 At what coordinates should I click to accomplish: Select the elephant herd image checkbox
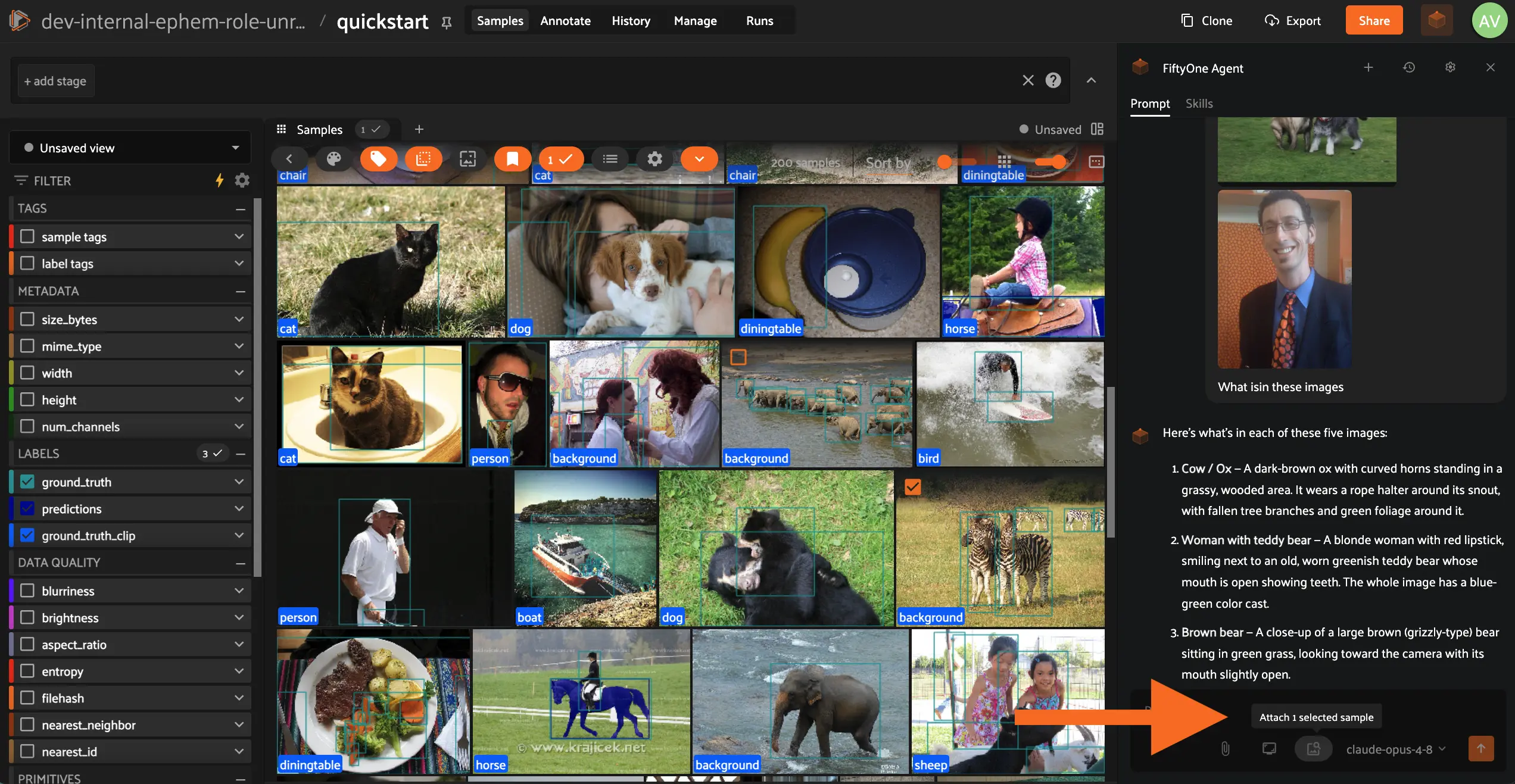point(738,357)
